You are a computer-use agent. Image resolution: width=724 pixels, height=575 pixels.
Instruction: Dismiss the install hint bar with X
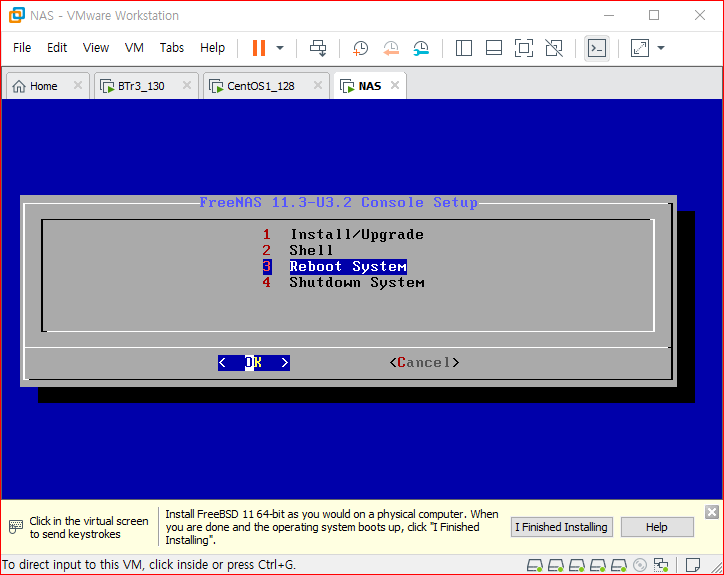click(x=712, y=512)
